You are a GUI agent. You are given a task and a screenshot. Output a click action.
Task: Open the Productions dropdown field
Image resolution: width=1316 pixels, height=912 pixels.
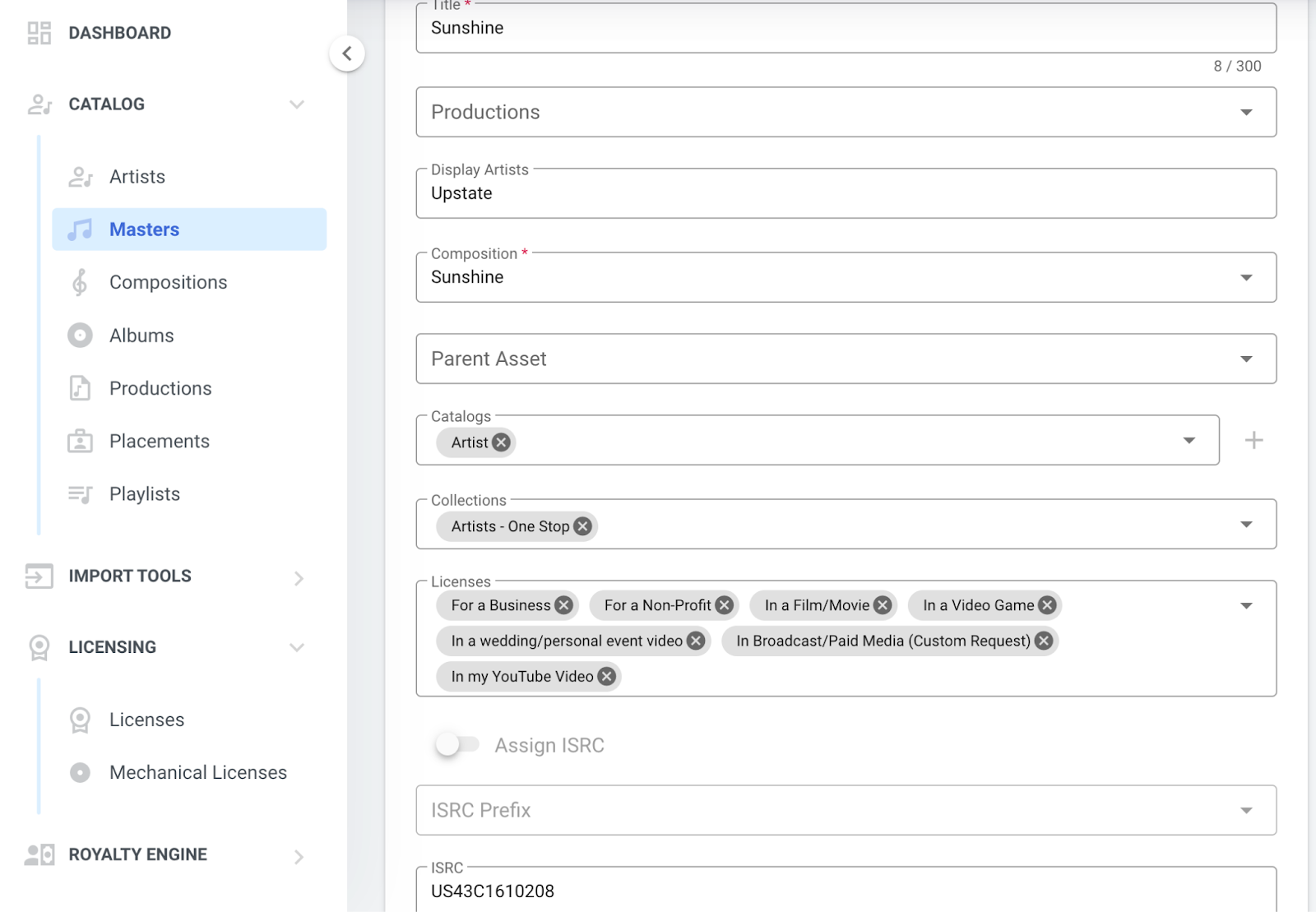click(x=846, y=112)
